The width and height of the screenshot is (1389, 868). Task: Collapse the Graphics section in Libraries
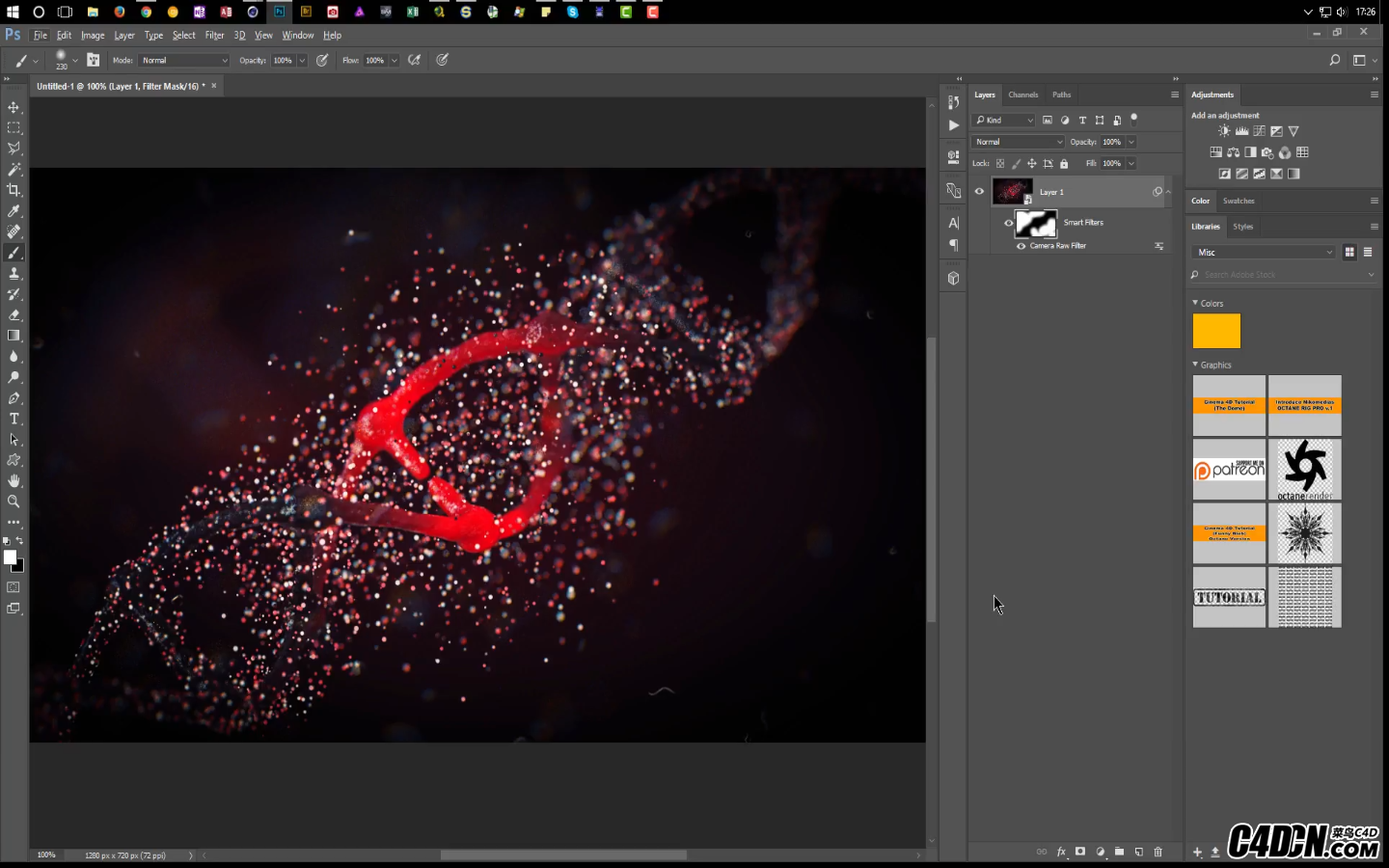pos(1195,365)
